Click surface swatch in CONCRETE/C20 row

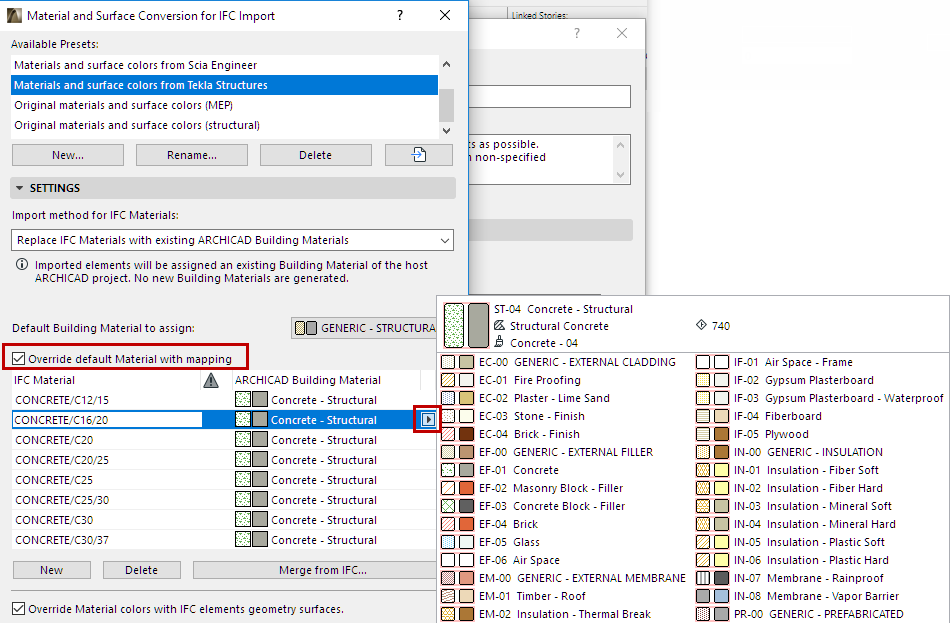coord(259,440)
